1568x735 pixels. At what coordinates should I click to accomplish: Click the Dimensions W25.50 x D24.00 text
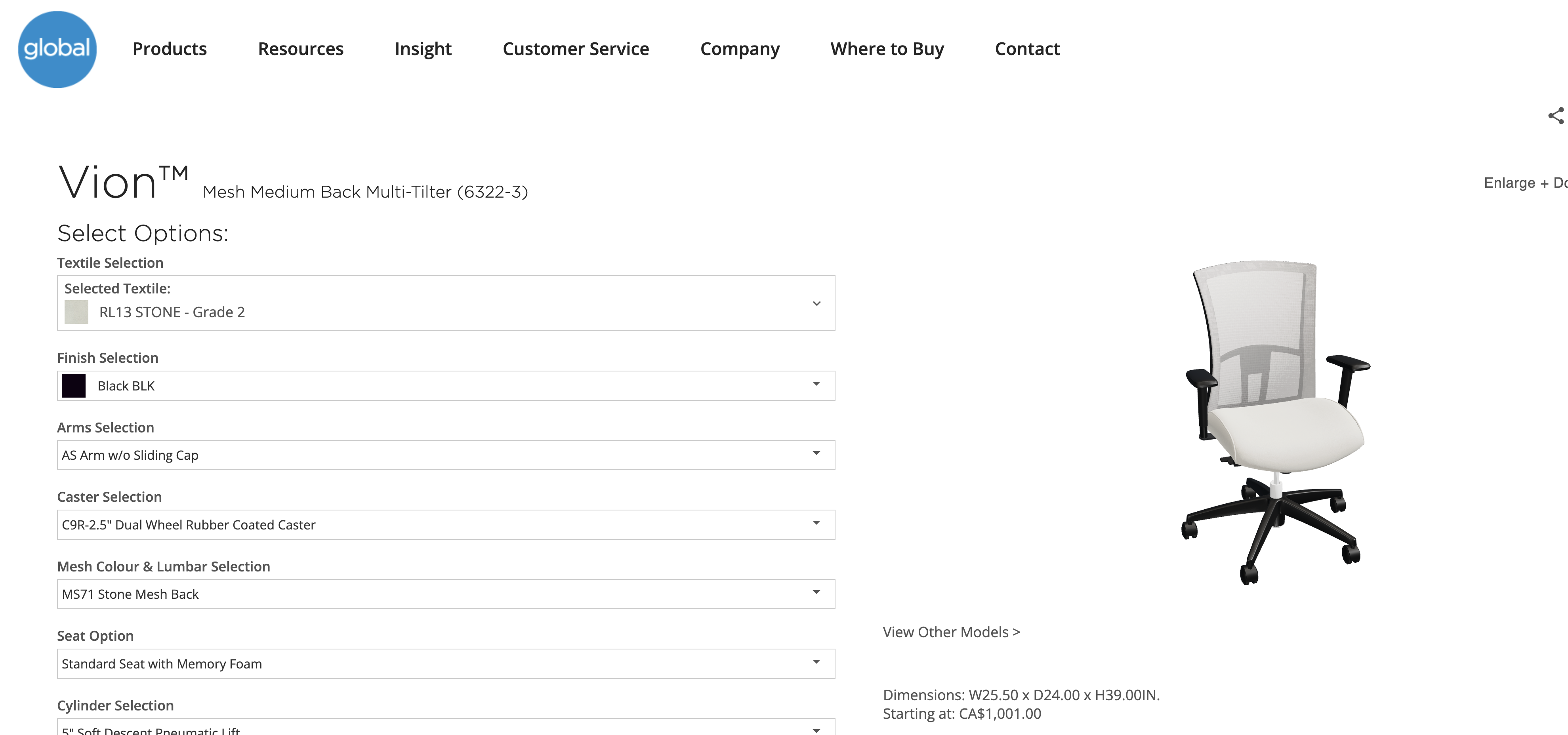[x=1021, y=695]
